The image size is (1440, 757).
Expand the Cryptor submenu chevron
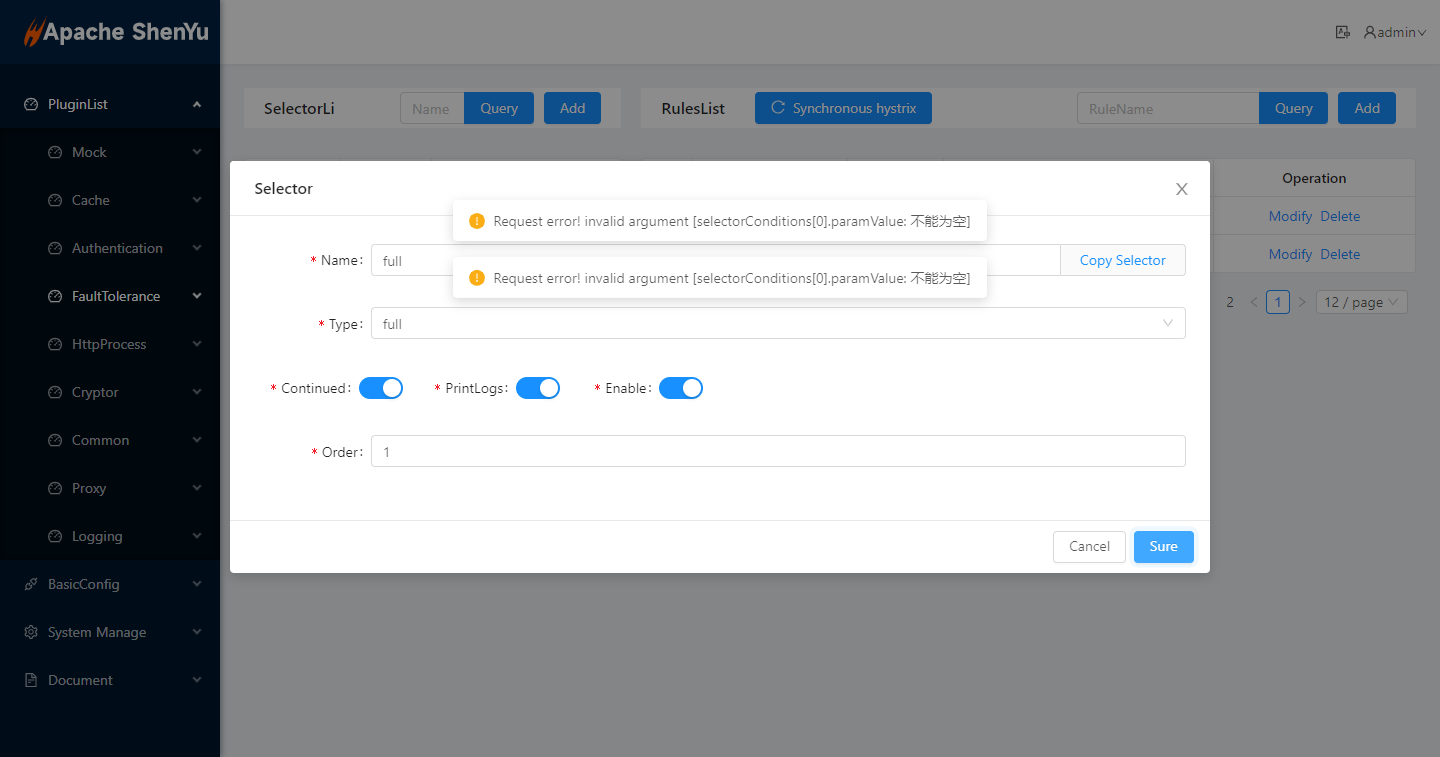[x=197, y=392]
